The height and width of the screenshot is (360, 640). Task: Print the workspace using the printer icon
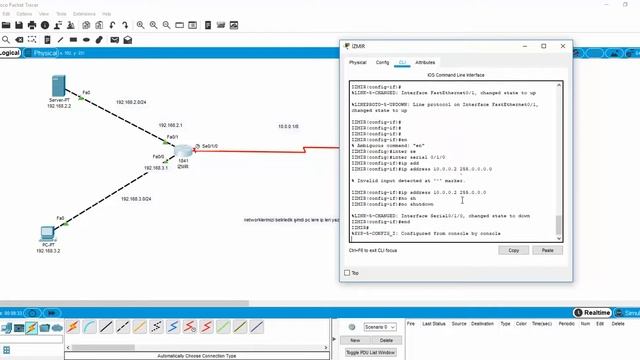(32, 25)
